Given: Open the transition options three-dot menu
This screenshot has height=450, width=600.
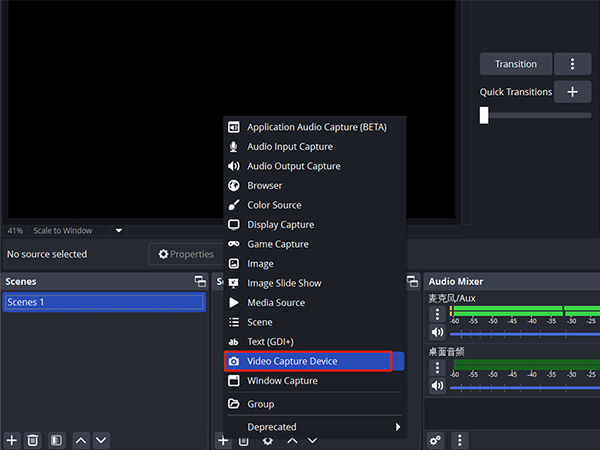Looking at the screenshot, I should [x=572, y=64].
